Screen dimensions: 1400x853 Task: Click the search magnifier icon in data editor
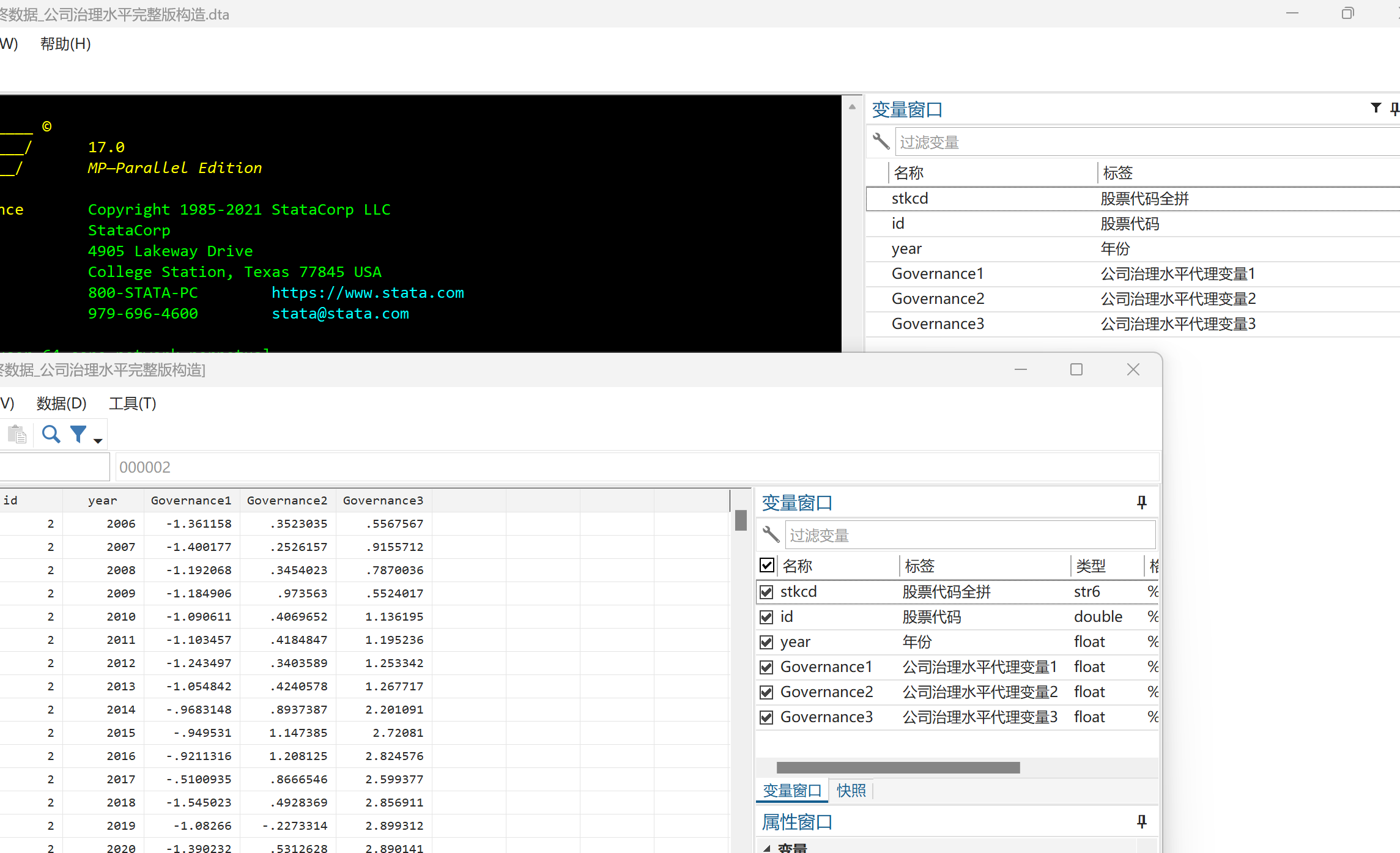pyautogui.click(x=51, y=434)
